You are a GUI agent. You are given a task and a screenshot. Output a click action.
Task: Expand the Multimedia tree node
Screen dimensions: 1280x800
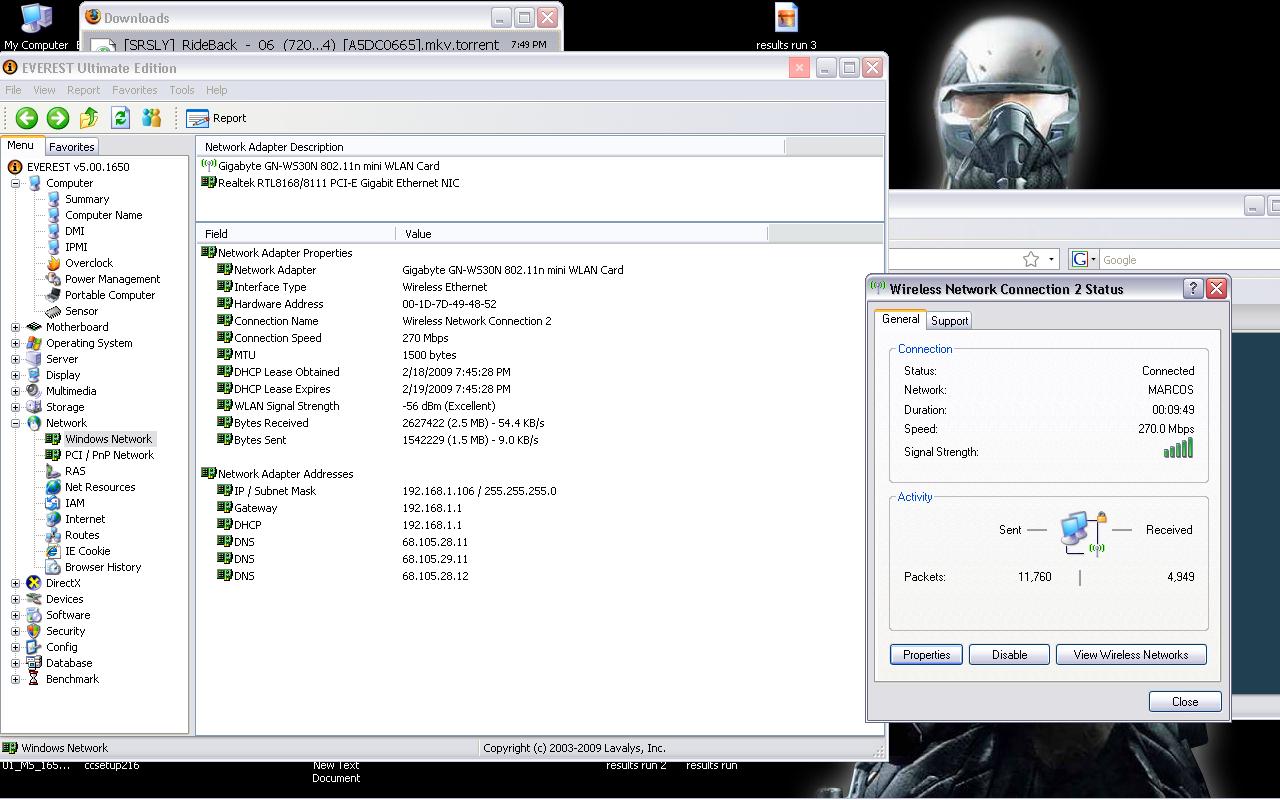pyautogui.click(x=16, y=391)
